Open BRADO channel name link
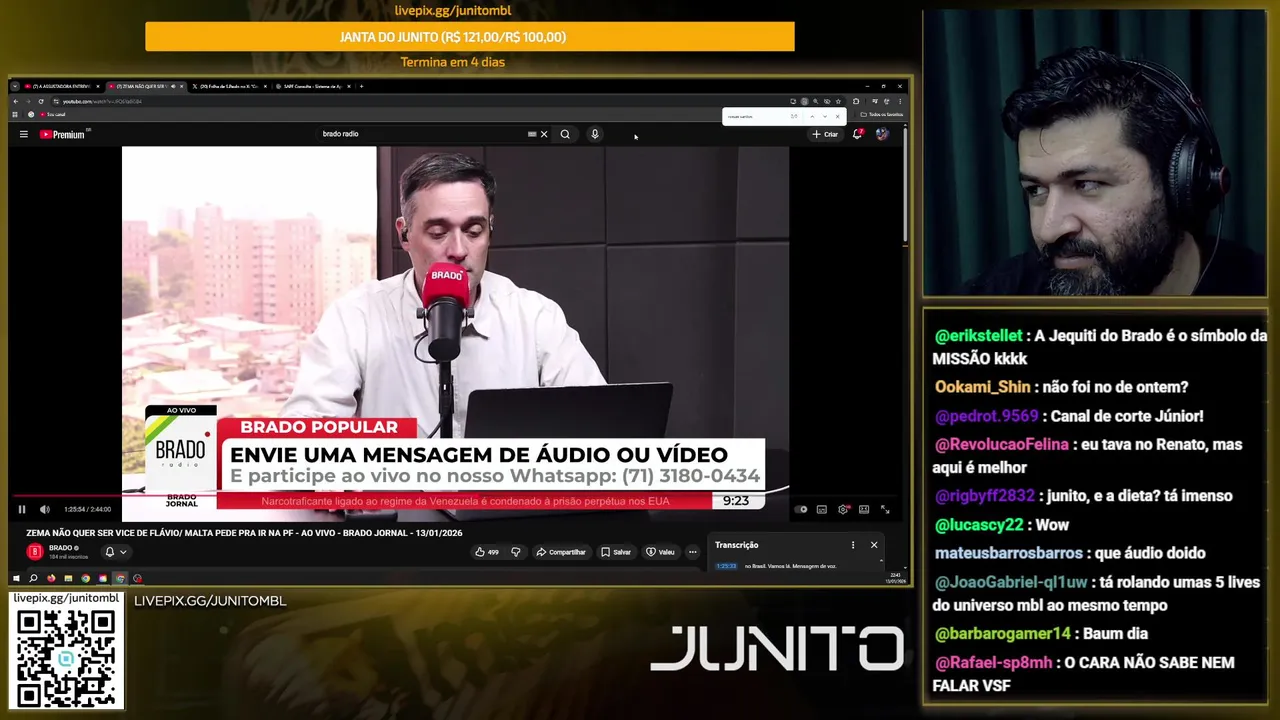The width and height of the screenshot is (1280, 720). pyautogui.click(x=63, y=548)
